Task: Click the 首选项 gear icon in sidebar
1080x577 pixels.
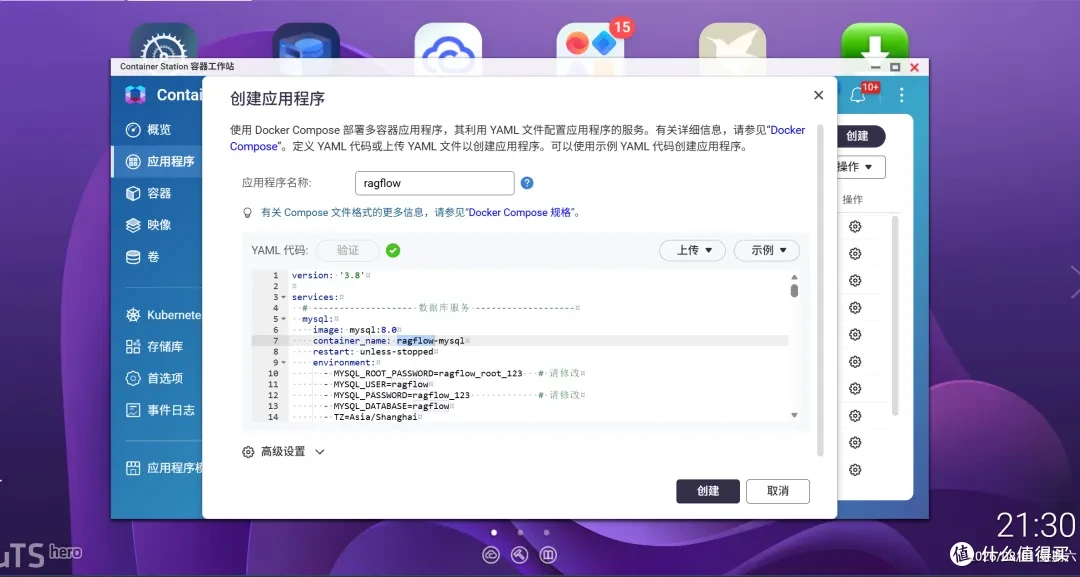Action: [x=133, y=378]
